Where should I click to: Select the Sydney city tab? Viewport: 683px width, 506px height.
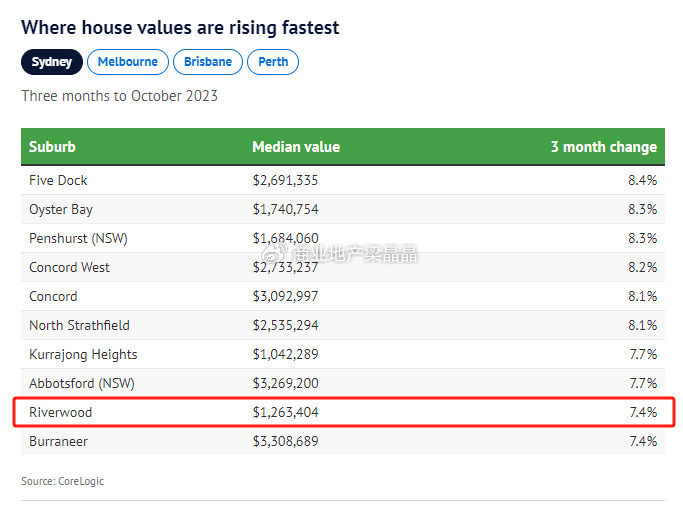coord(52,62)
